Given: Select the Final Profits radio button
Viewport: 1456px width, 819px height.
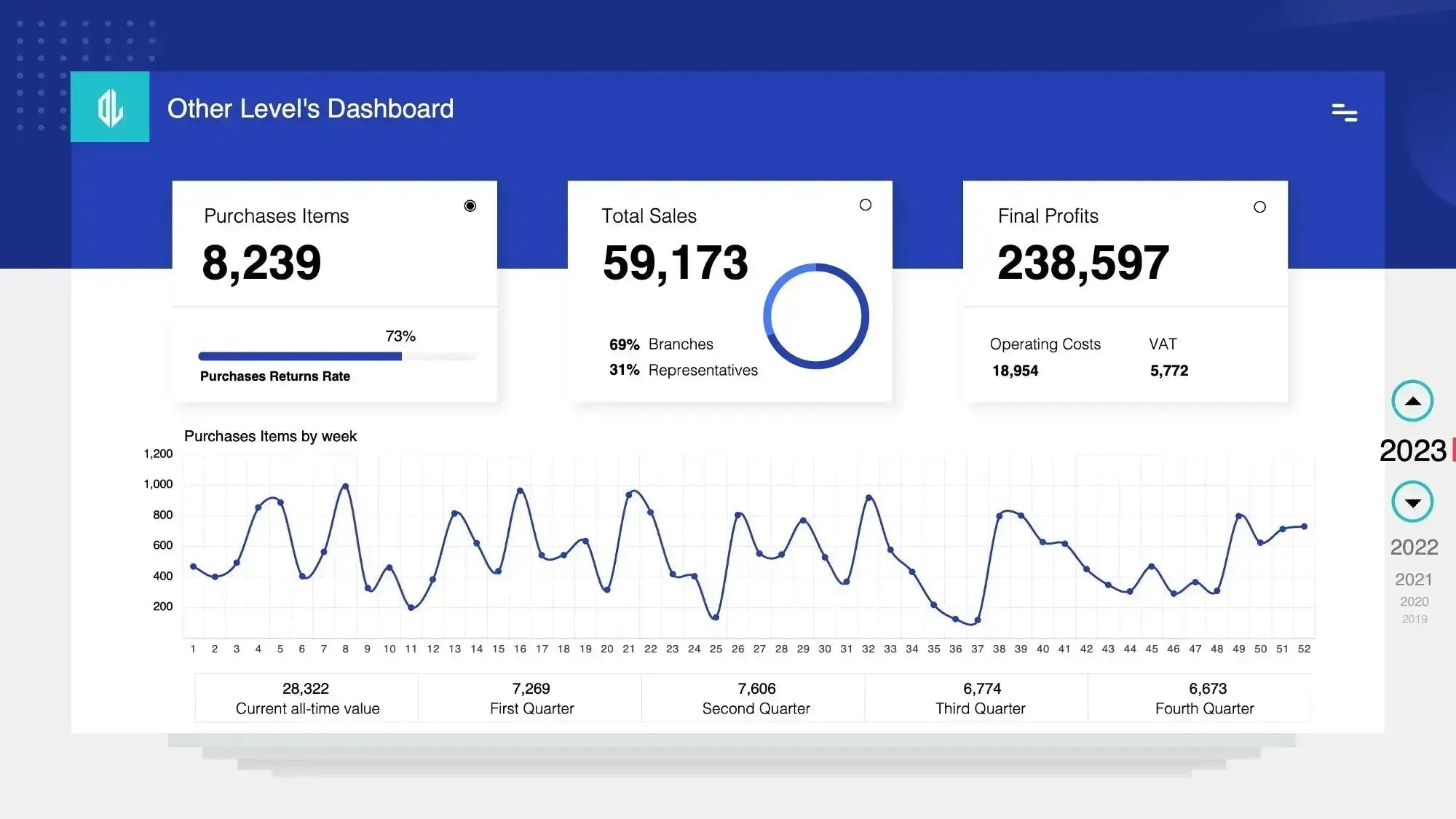Looking at the screenshot, I should tap(1260, 207).
